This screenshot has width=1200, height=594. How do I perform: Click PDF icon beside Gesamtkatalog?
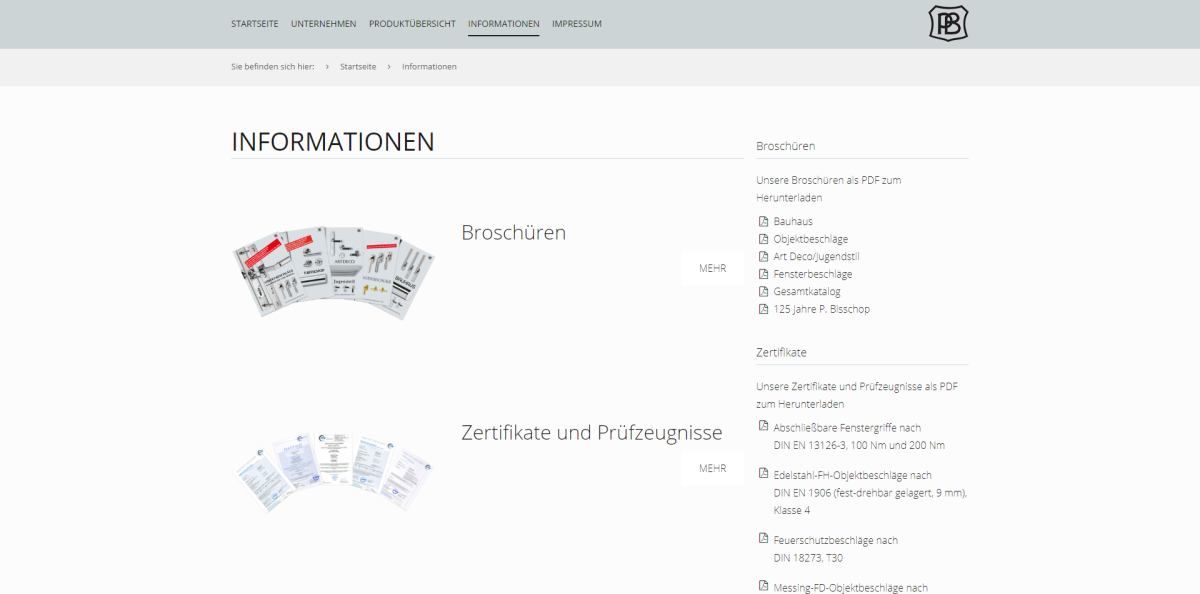click(x=764, y=292)
